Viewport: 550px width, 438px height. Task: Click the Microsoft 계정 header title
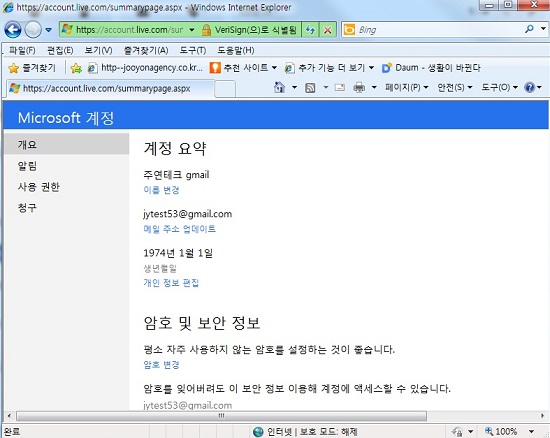pyautogui.click(x=66, y=118)
